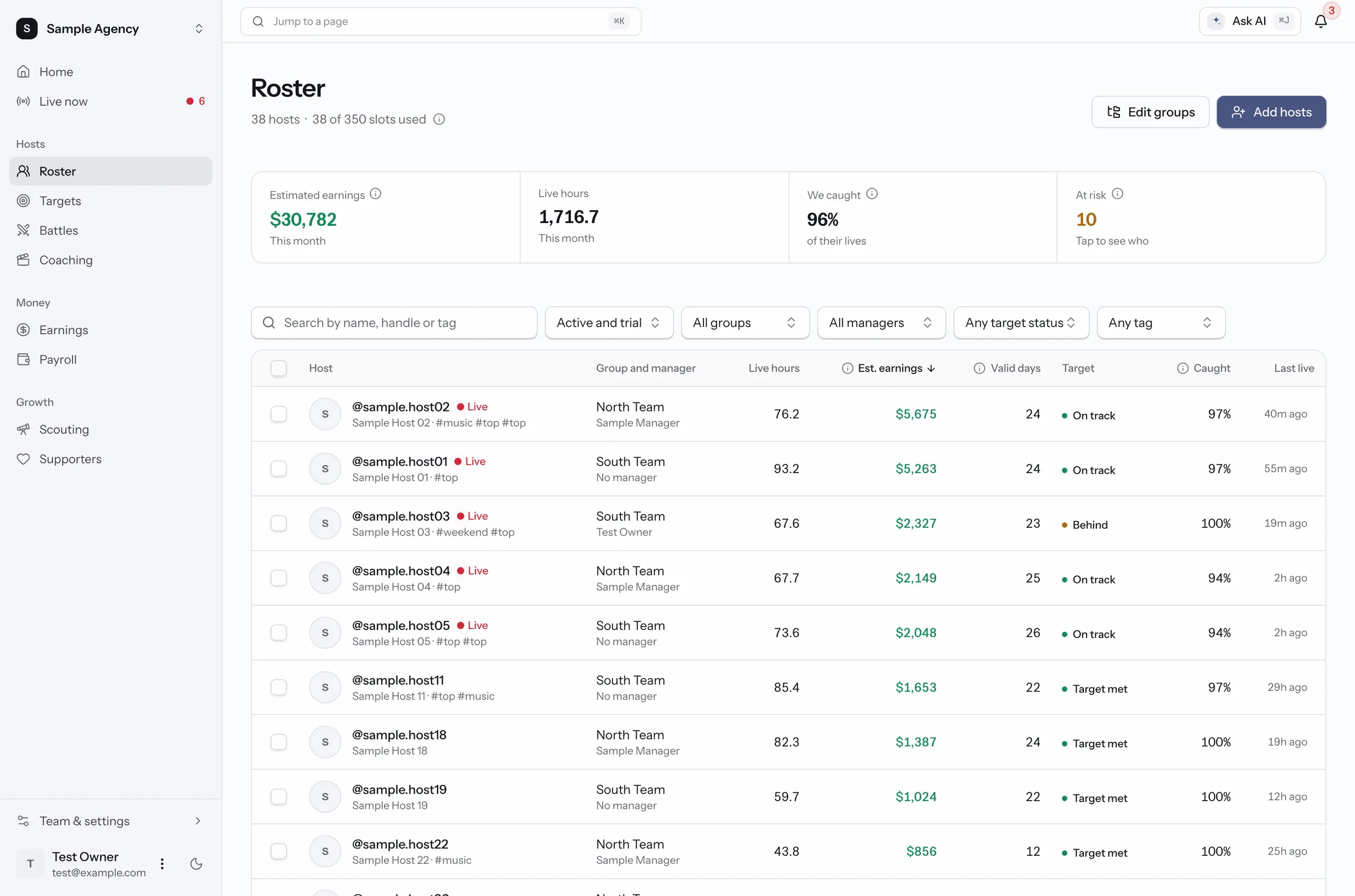1355x896 pixels.
Task: Open the Any target status dropdown
Action: pyautogui.click(x=1021, y=323)
